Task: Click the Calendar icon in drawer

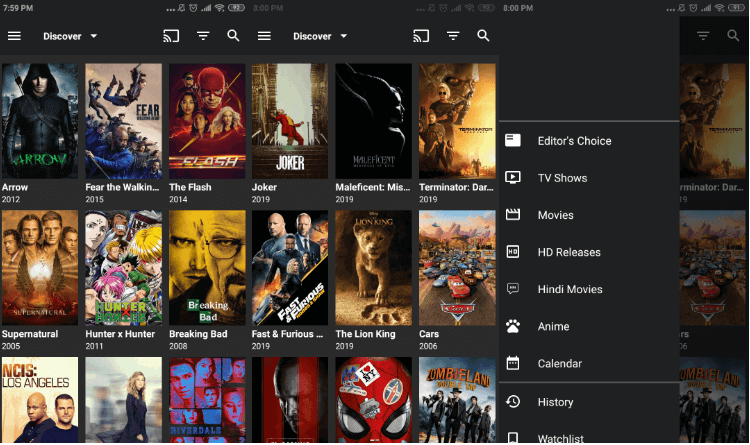Action: 513,363
